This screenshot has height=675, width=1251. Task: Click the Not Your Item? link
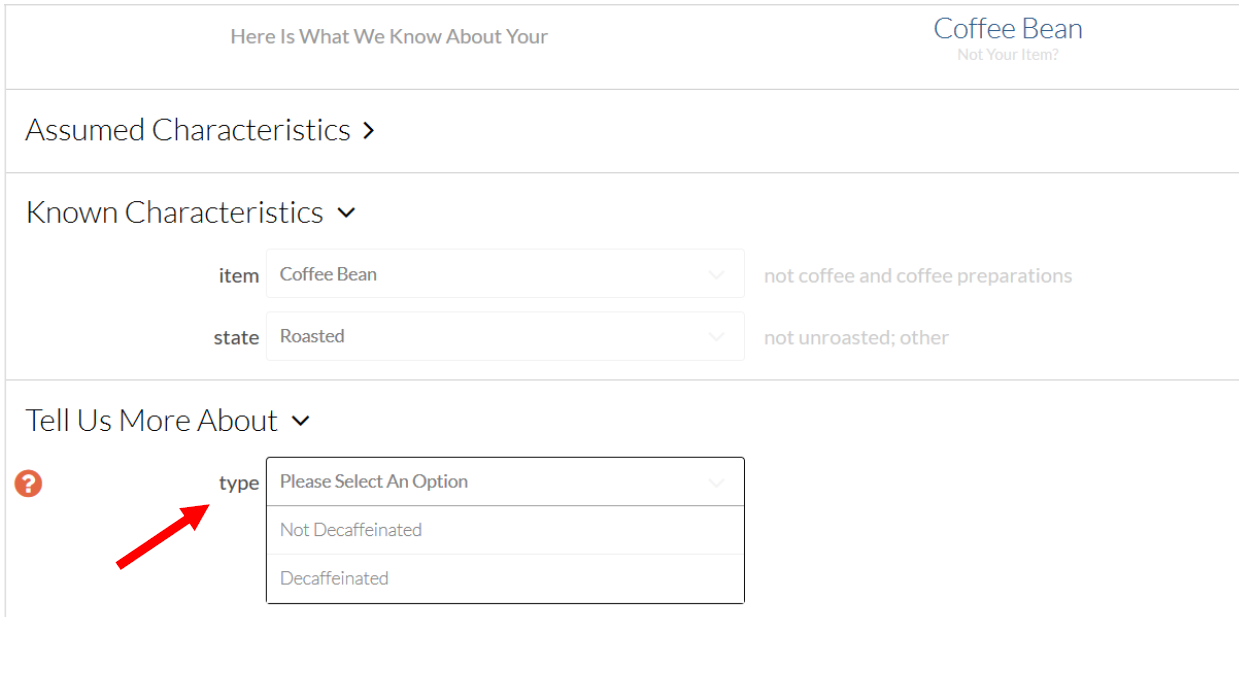[1008, 55]
